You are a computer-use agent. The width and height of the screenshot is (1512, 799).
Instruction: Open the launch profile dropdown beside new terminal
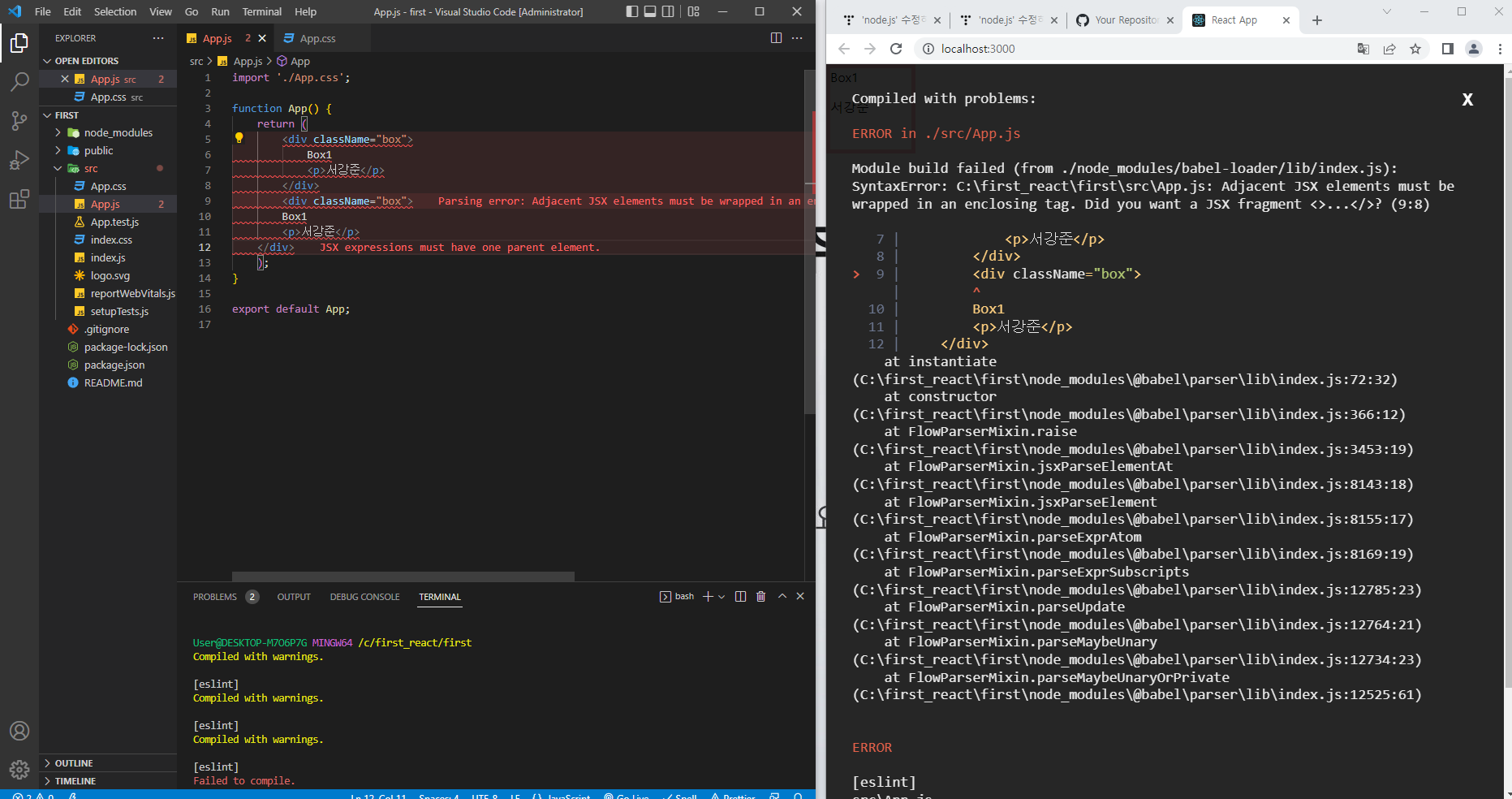click(x=722, y=597)
